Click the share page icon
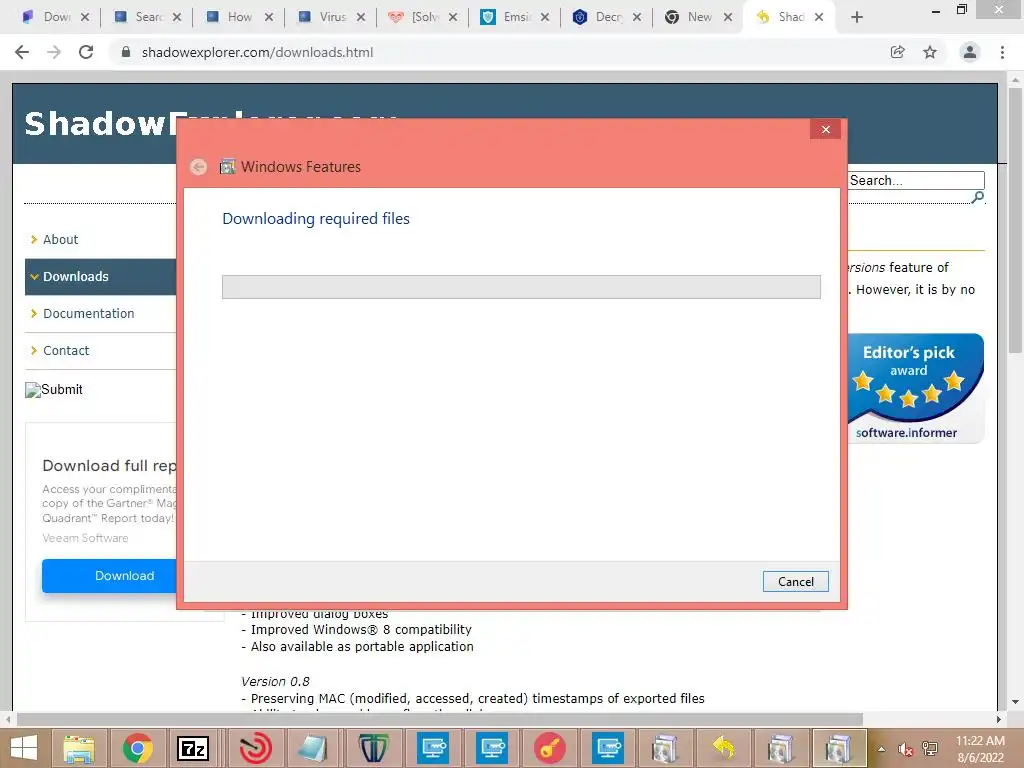Screen dimensions: 1024x768 (x=897, y=52)
